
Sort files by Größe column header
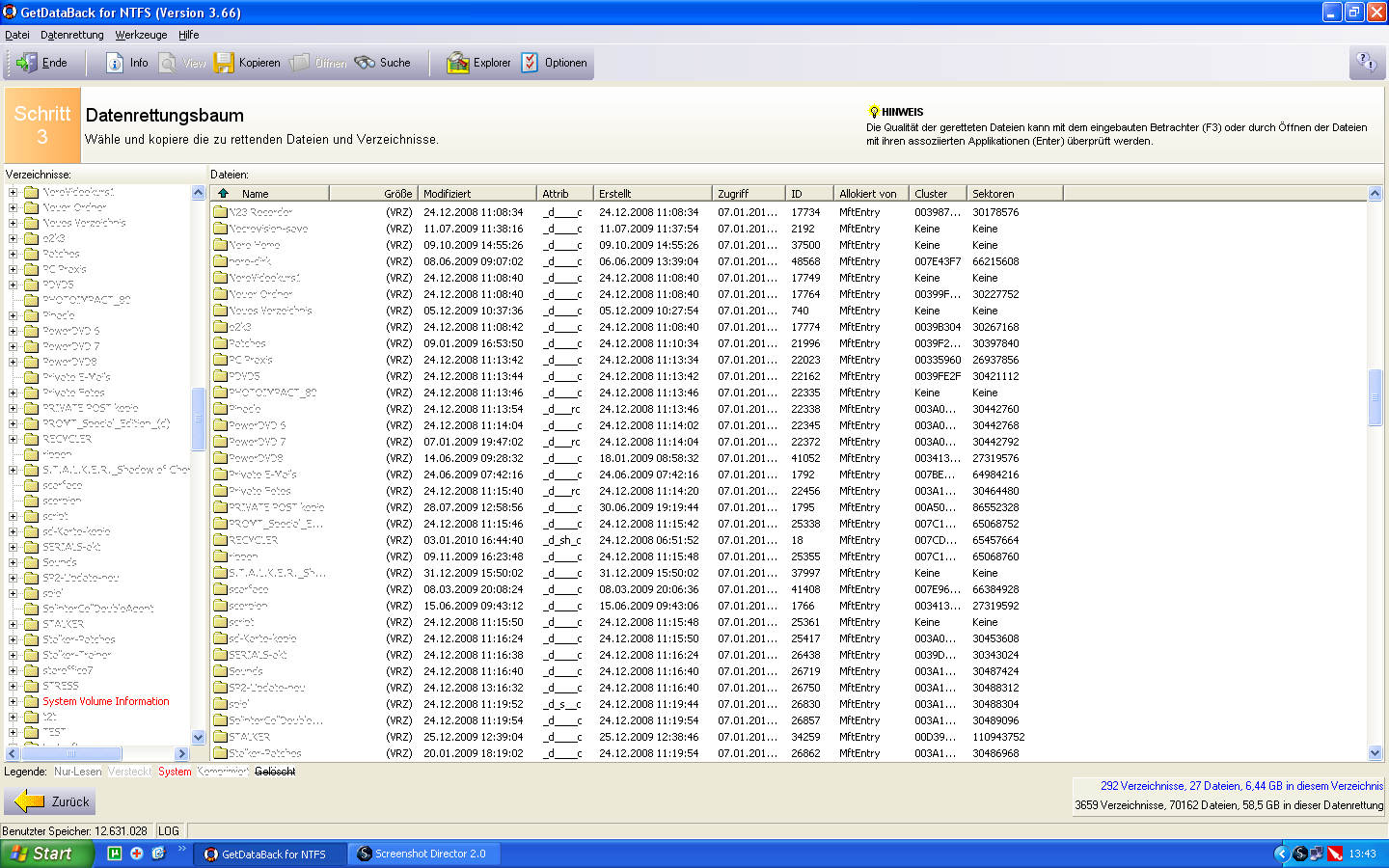373,193
